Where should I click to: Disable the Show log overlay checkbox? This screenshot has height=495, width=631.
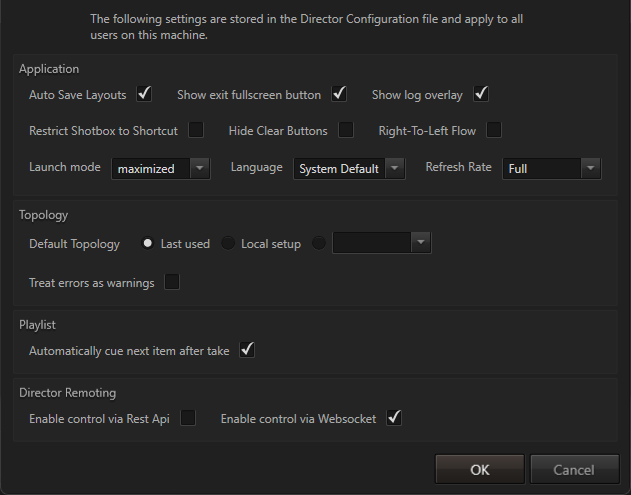coord(480,95)
